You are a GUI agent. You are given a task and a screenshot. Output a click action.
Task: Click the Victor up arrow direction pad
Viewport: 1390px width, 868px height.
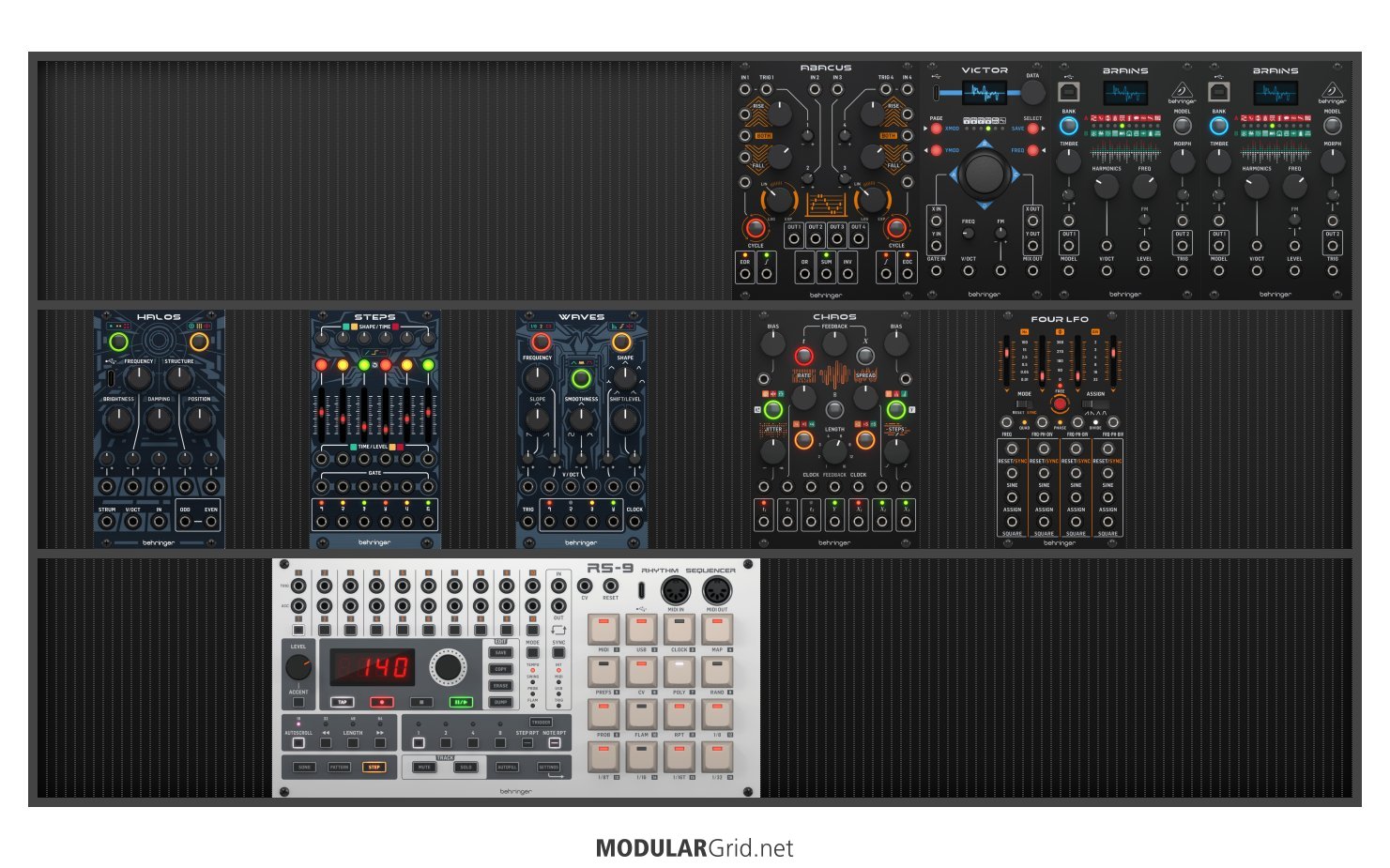984,145
